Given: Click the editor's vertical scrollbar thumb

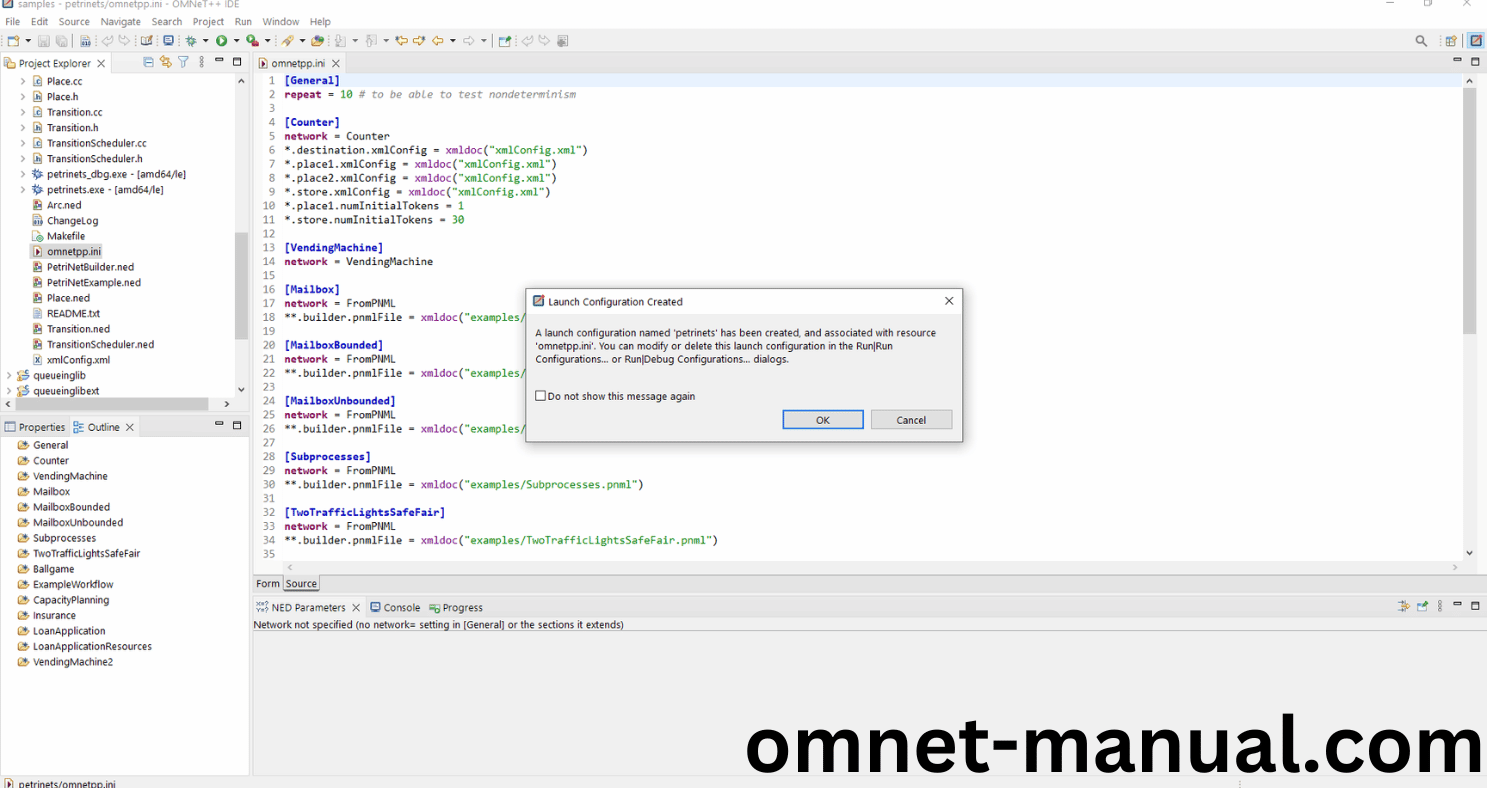Looking at the screenshot, I should [1469, 210].
